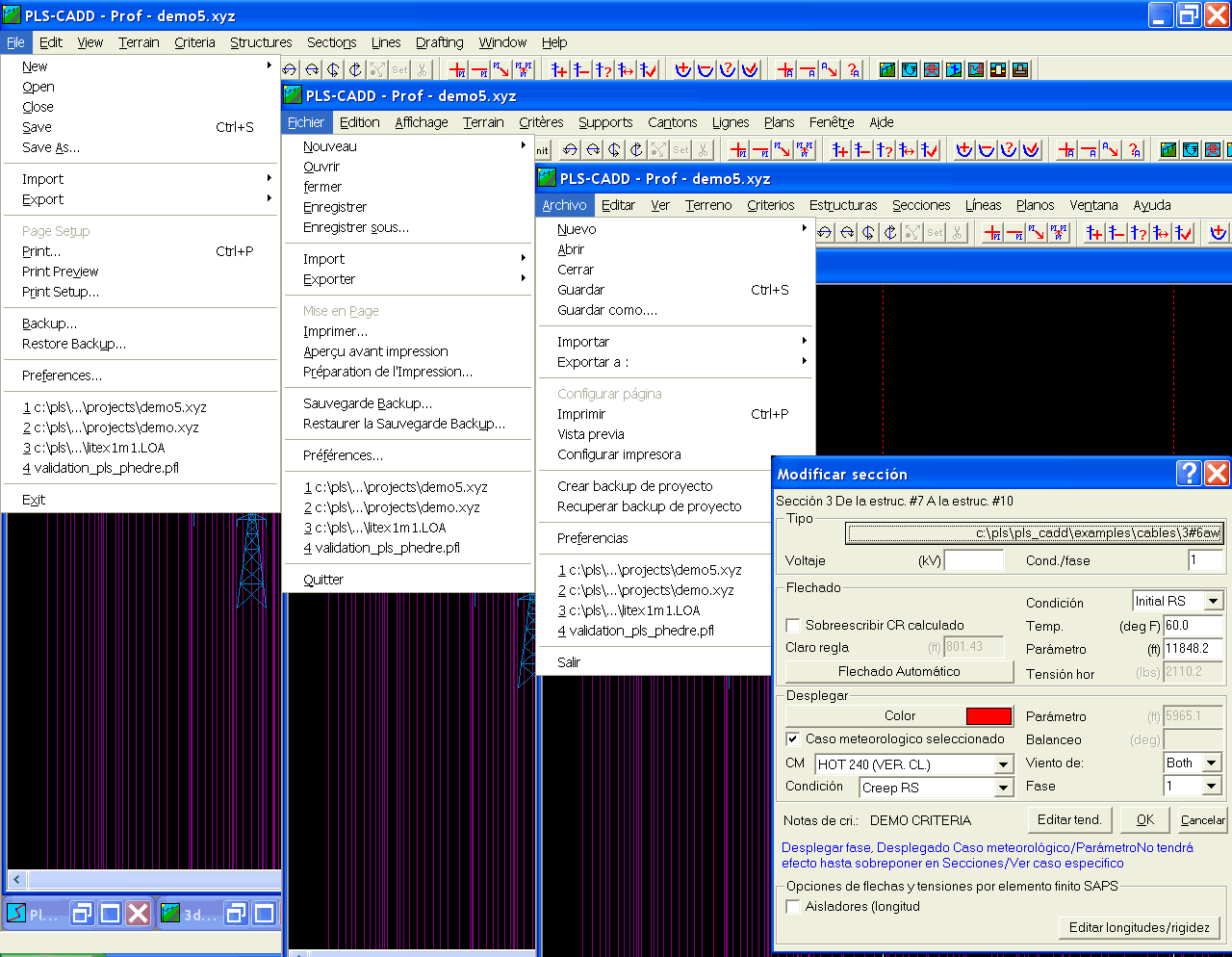Click Flechado Automático button
Image resolution: width=1232 pixels, height=957 pixels.
point(899,671)
